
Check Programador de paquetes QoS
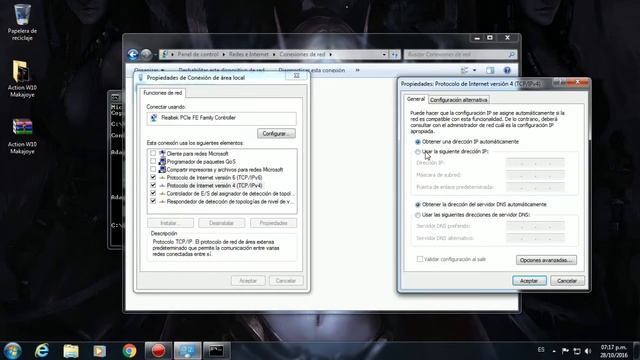tap(153, 161)
